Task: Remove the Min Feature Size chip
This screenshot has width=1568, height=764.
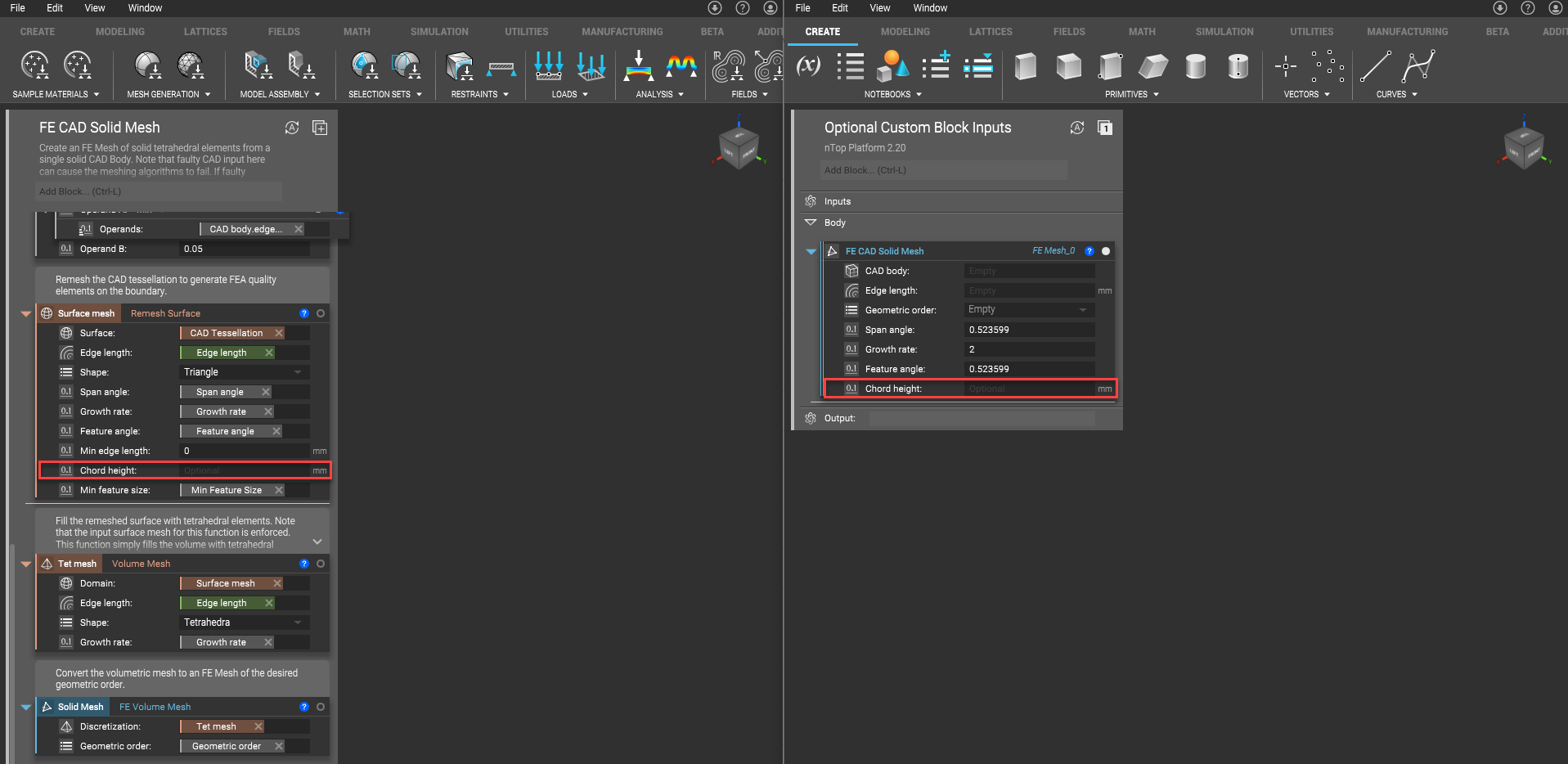Action: [279, 490]
